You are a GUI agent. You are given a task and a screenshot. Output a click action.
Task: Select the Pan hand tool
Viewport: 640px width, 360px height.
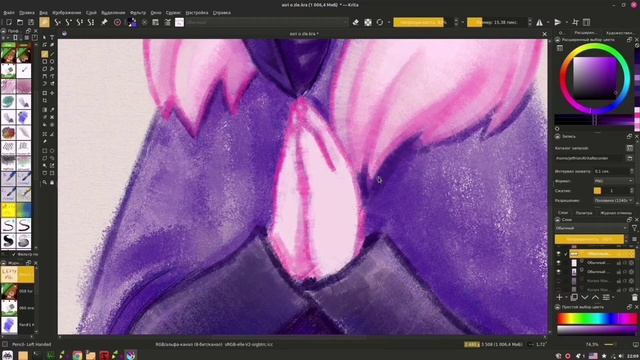[x=52, y=182]
